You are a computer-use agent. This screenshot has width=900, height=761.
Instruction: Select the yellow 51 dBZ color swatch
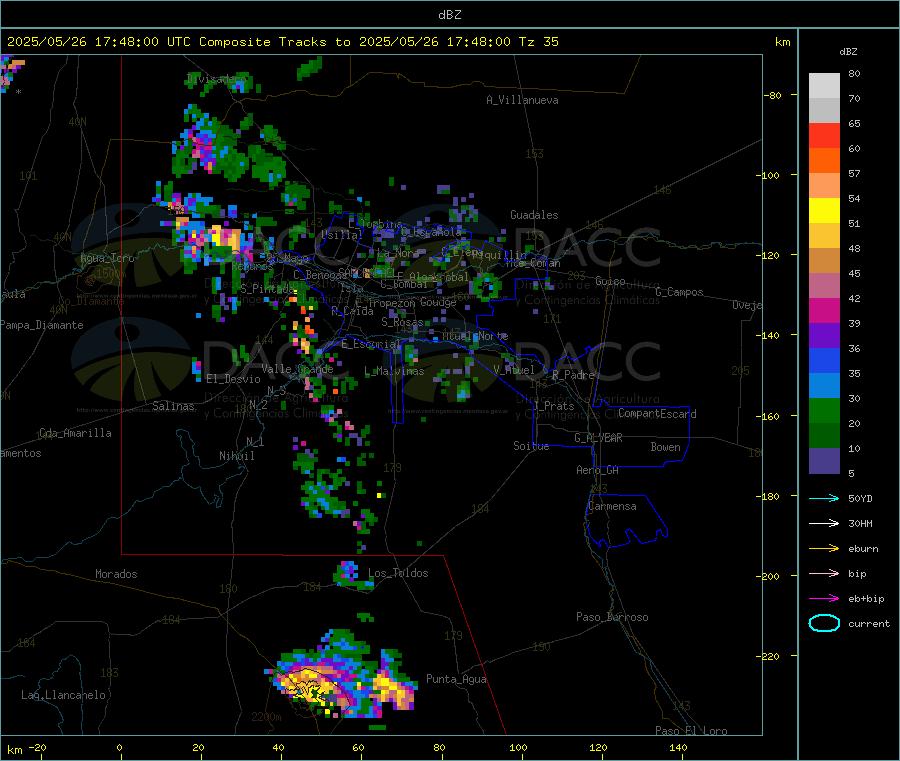coord(824,211)
